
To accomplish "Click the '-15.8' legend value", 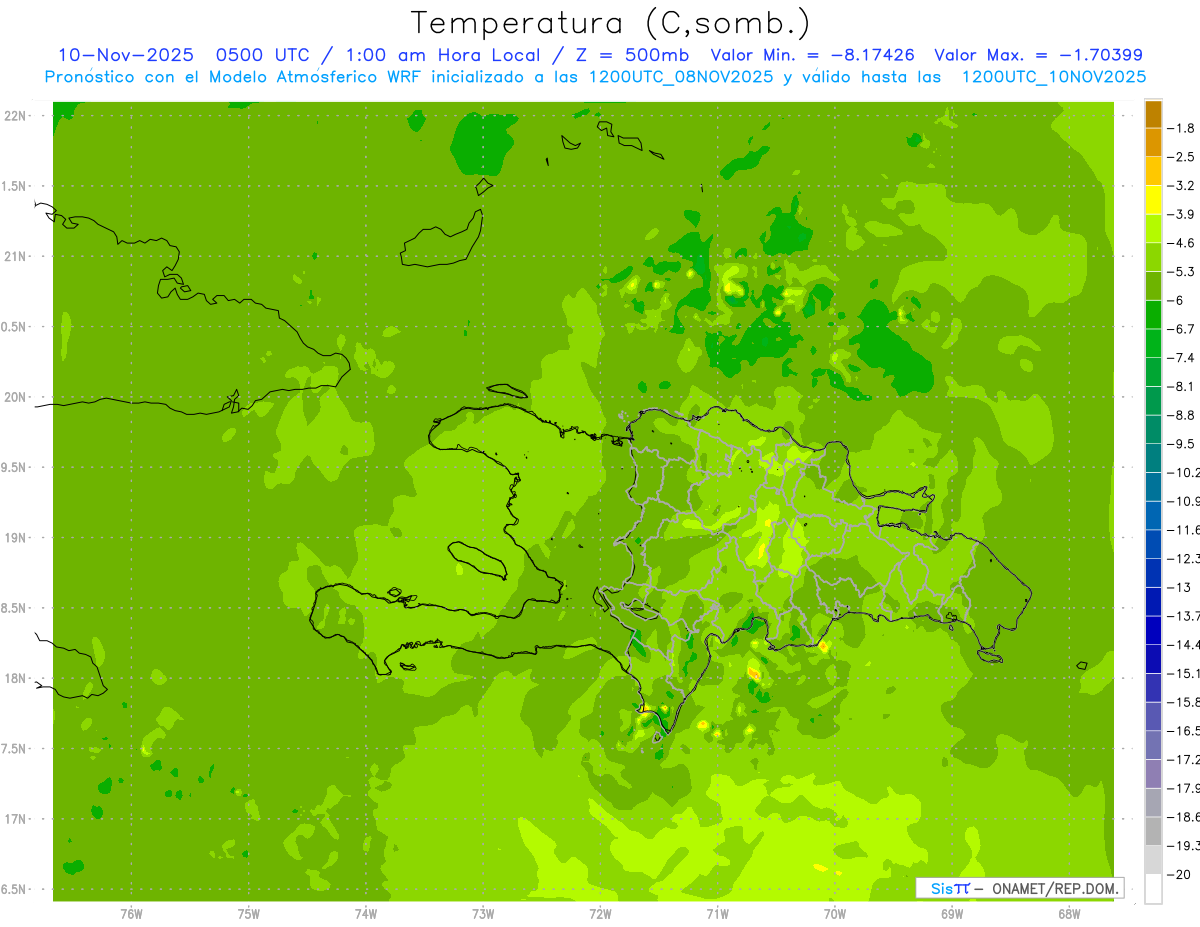I will point(1184,702).
